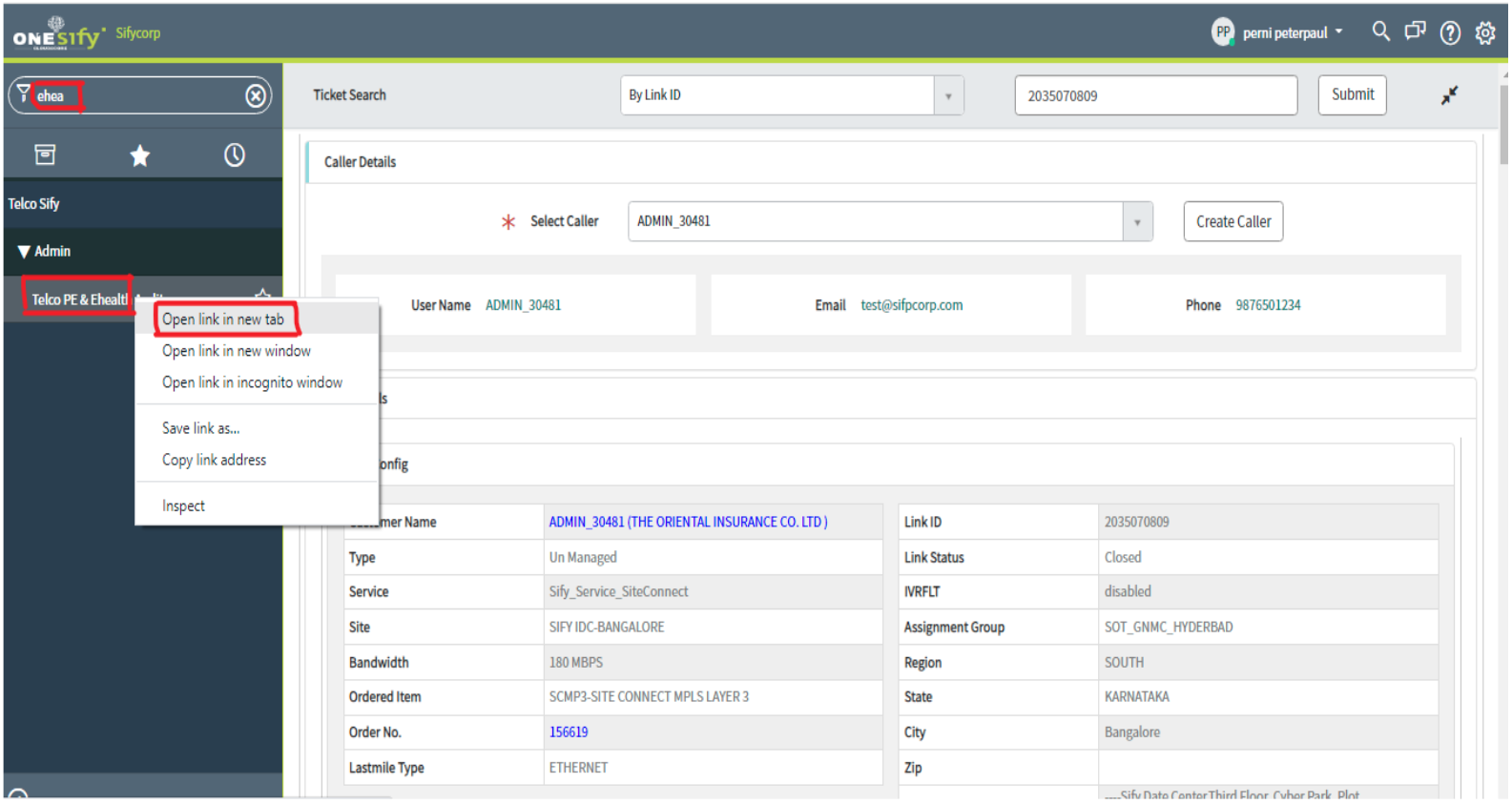Expand the Select Caller dropdown arrow

coord(1137,221)
